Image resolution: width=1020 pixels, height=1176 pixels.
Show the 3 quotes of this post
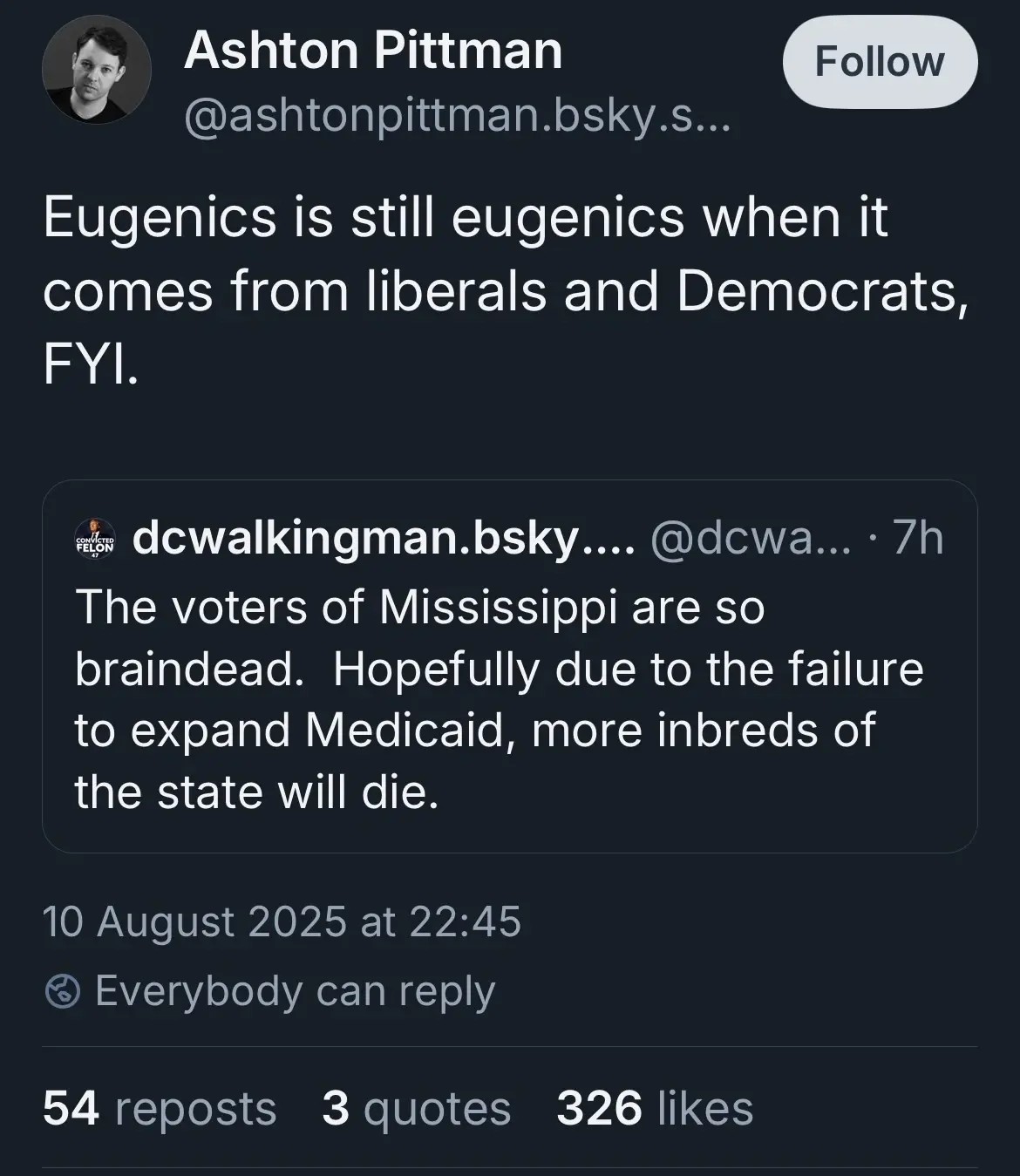point(416,1108)
